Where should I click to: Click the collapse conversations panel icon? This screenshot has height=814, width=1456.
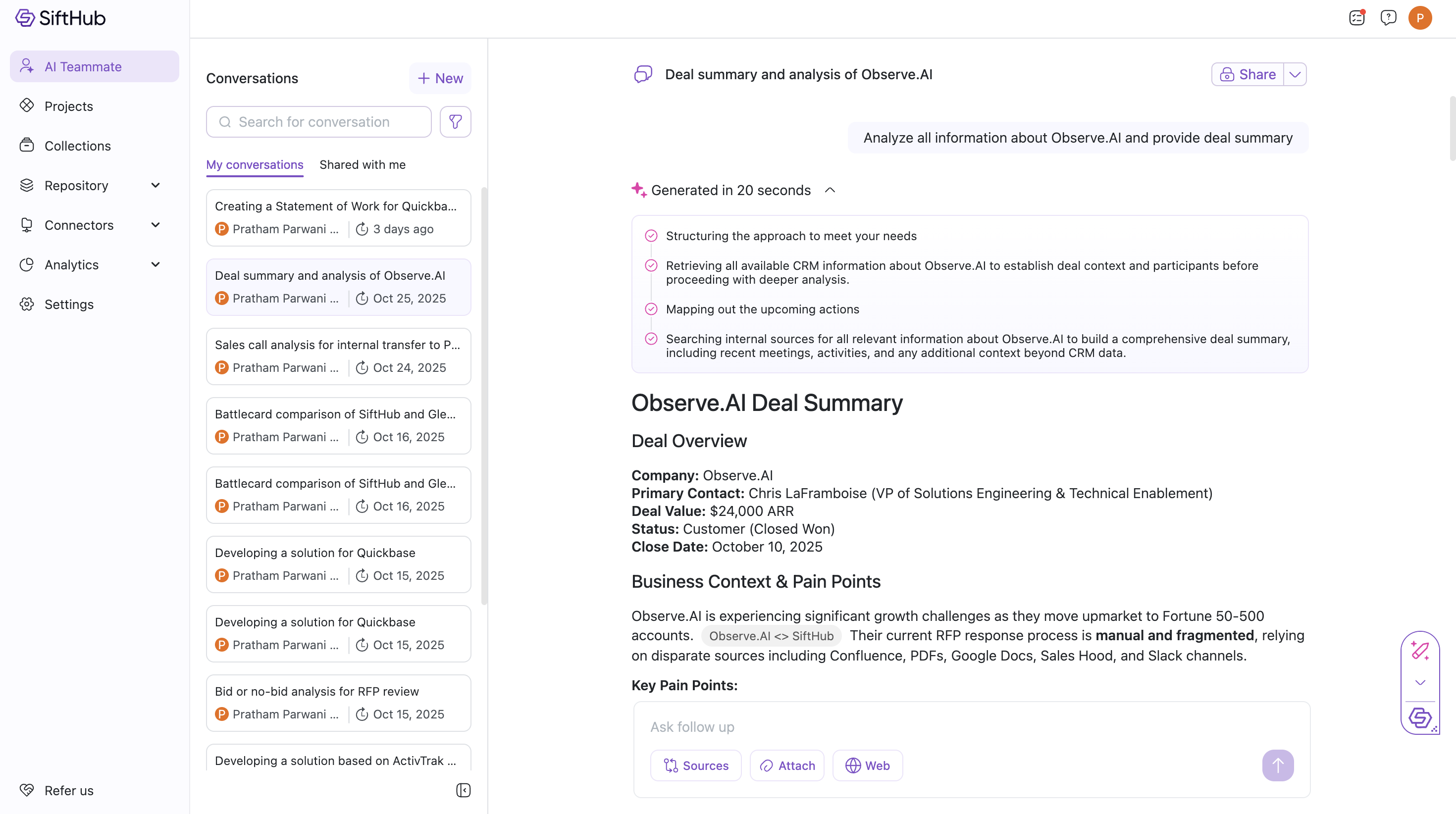463,790
